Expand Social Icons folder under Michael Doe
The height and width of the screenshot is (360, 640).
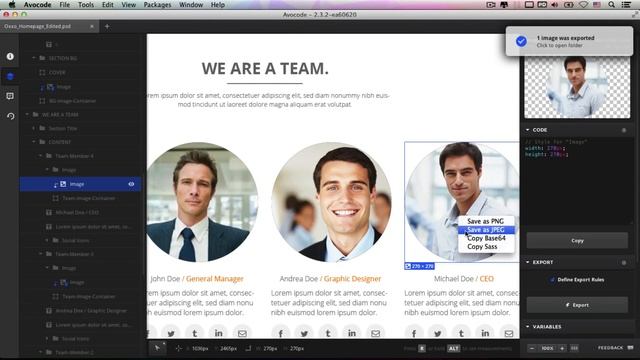pos(47,240)
